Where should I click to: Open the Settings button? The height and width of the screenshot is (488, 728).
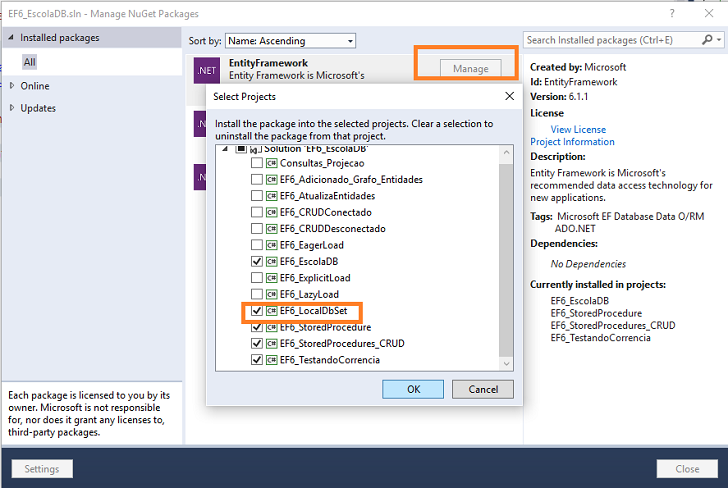tap(42, 469)
